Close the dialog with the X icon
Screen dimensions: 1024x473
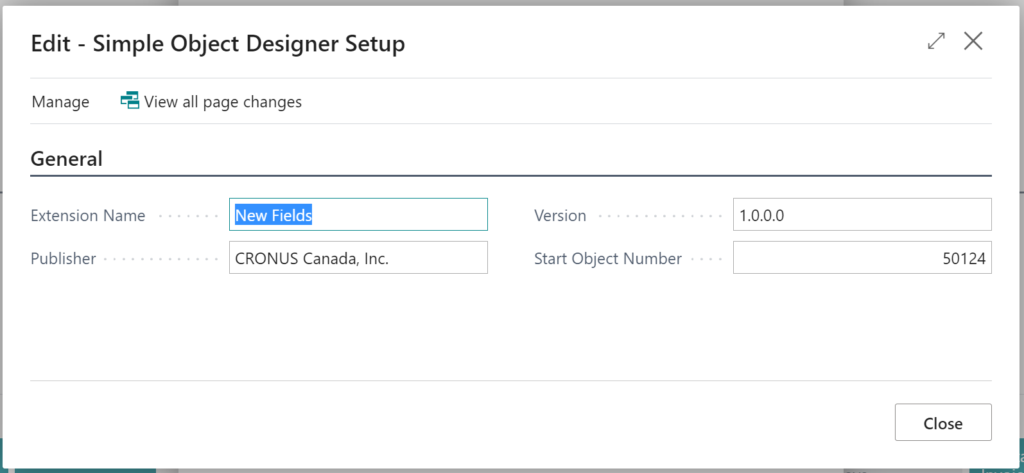point(973,41)
